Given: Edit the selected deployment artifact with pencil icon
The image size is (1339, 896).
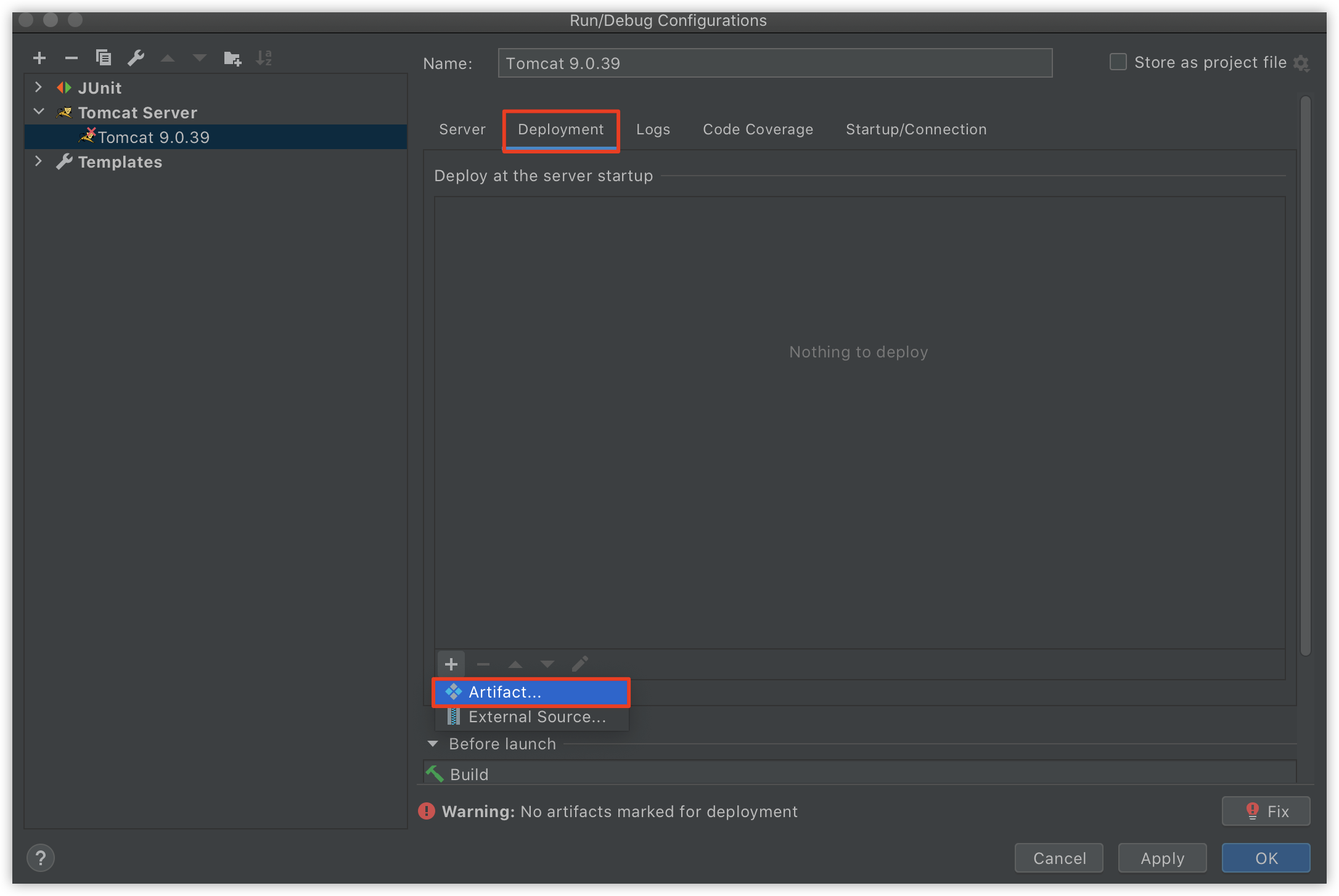Looking at the screenshot, I should click(x=579, y=664).
